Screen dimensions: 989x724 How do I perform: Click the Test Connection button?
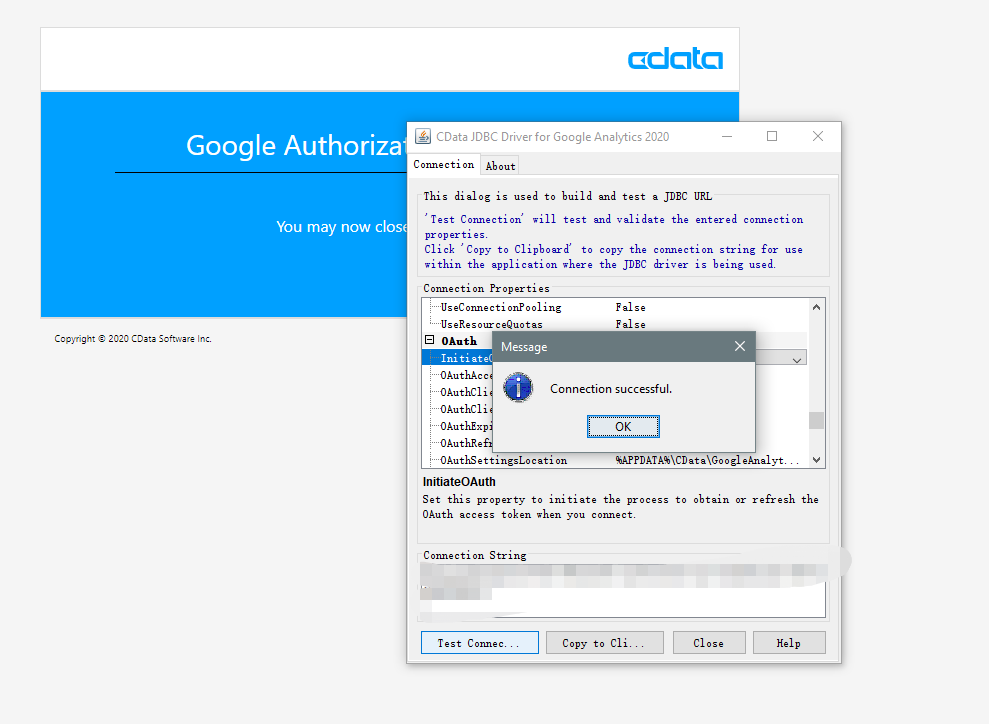tap(479, 642)
